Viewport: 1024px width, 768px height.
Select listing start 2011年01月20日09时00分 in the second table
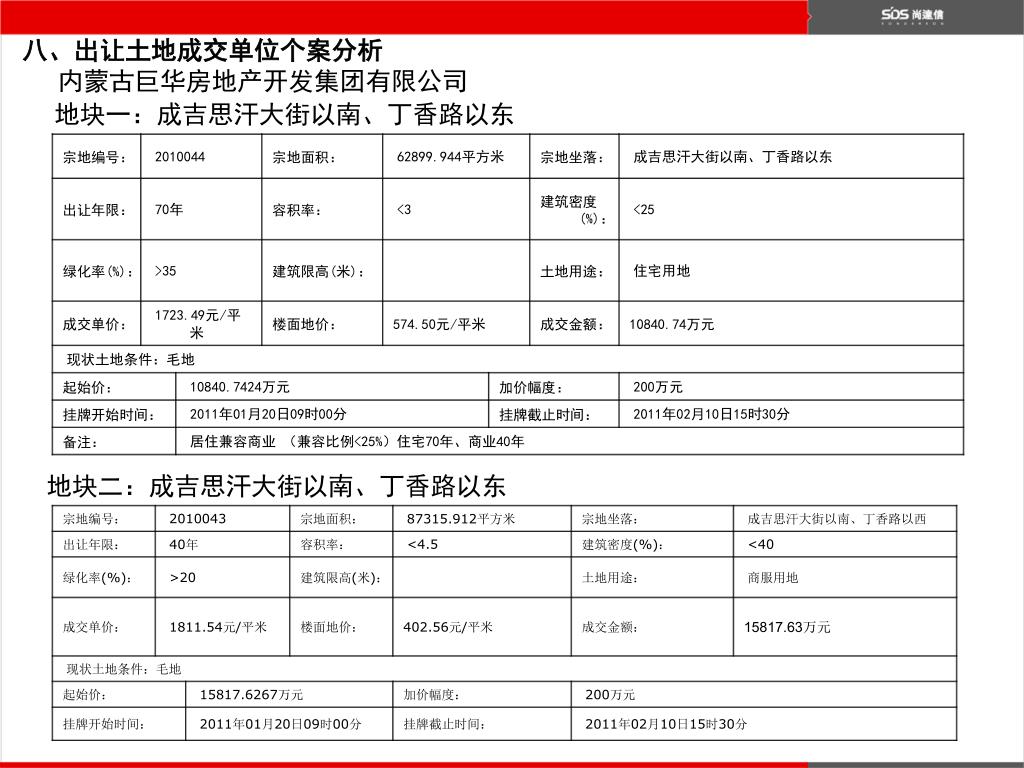pyautogui.click(x=280, y=724)
